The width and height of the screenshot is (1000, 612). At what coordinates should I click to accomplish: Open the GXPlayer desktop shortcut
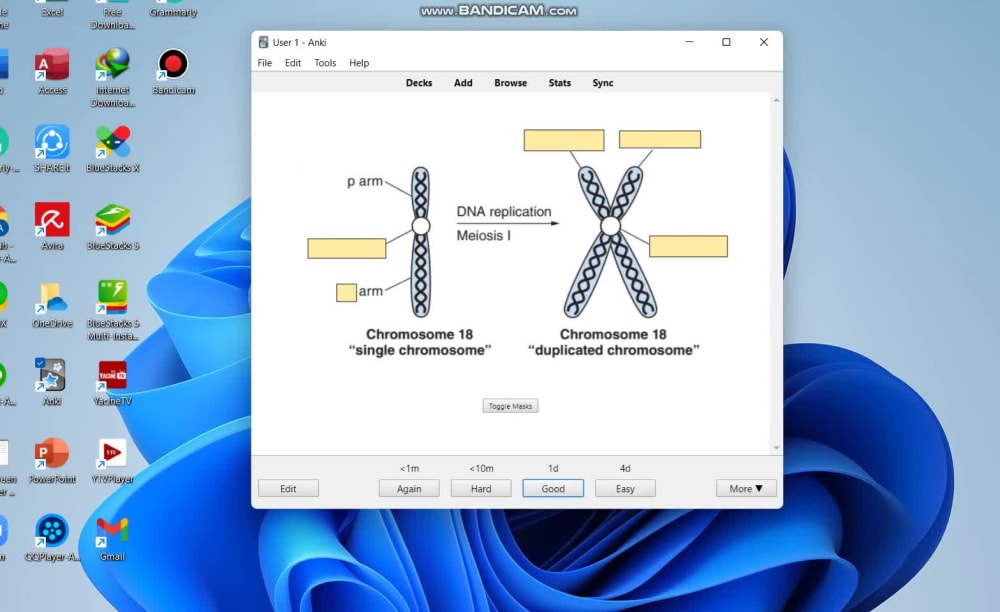click(x=52, y=537)
